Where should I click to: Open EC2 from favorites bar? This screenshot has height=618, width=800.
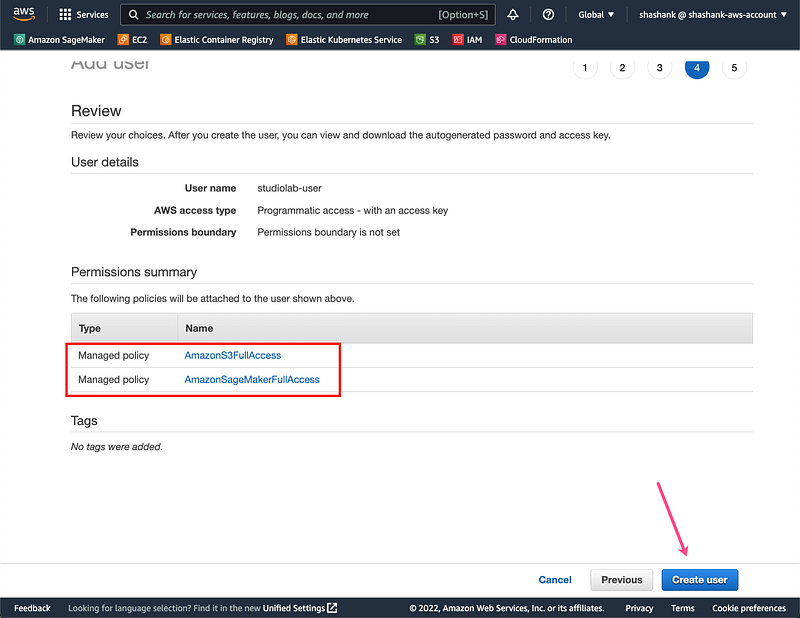[x=131, y=40]
